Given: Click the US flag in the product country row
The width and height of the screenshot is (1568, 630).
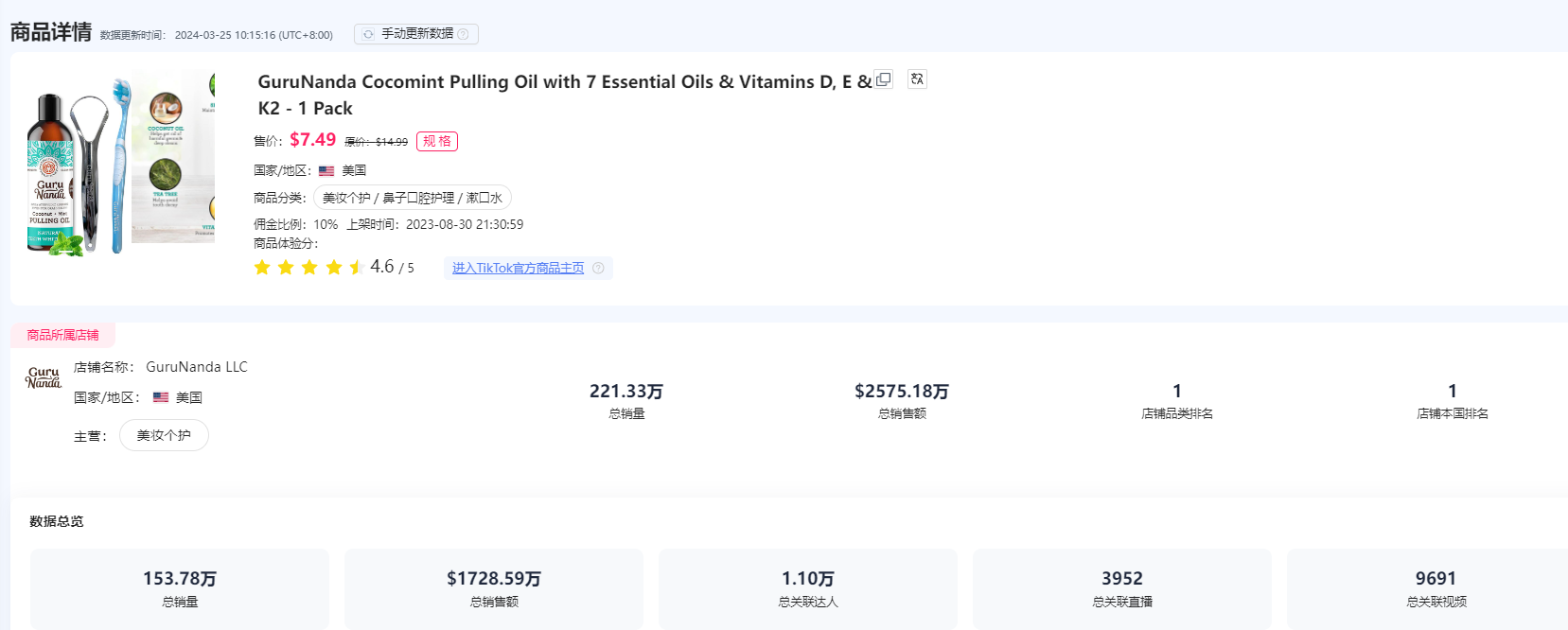Looking at the screenshot, I should coord(326,171).
